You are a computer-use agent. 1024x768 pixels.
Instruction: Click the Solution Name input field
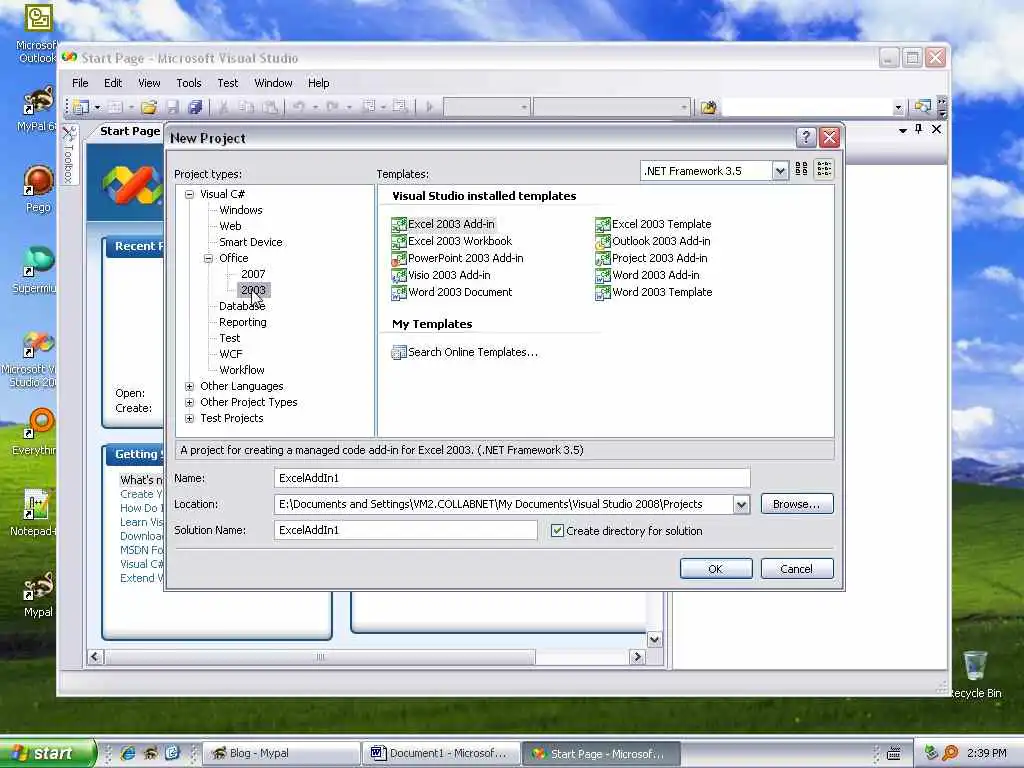(406, 530)
